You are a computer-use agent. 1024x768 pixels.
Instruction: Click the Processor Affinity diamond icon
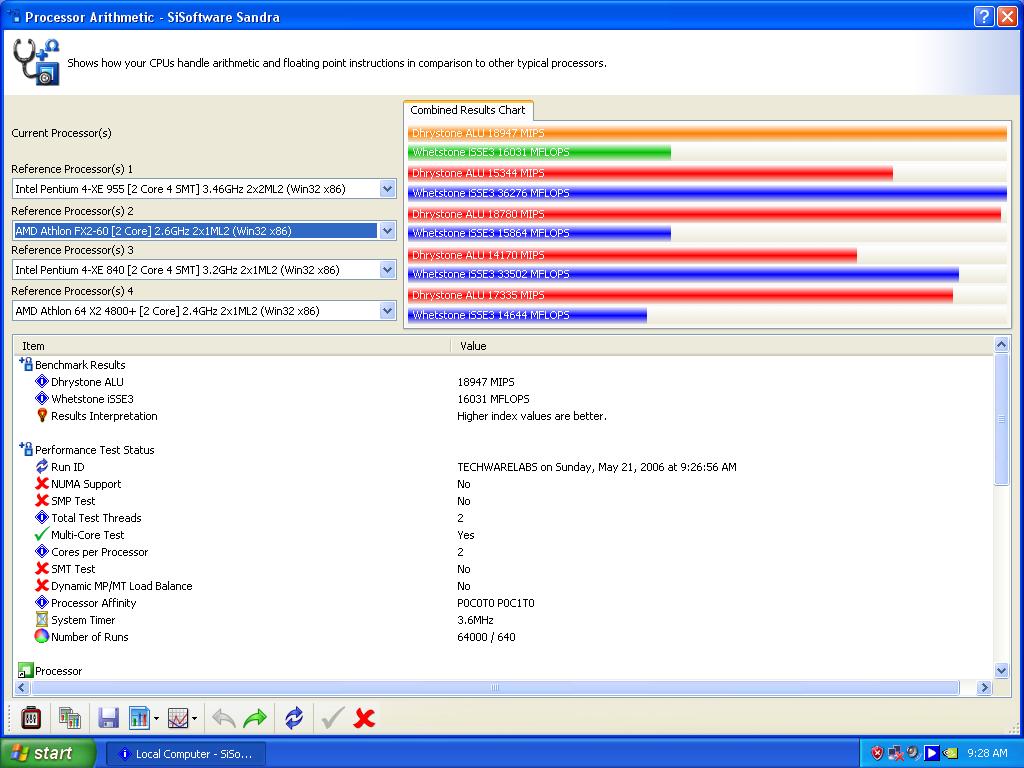point(42,603)
